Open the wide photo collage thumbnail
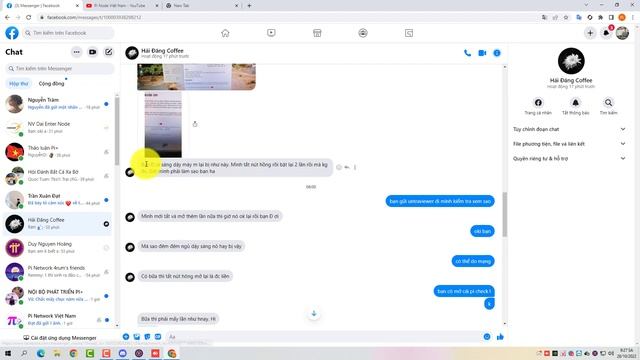 click(x=196, y=76)
